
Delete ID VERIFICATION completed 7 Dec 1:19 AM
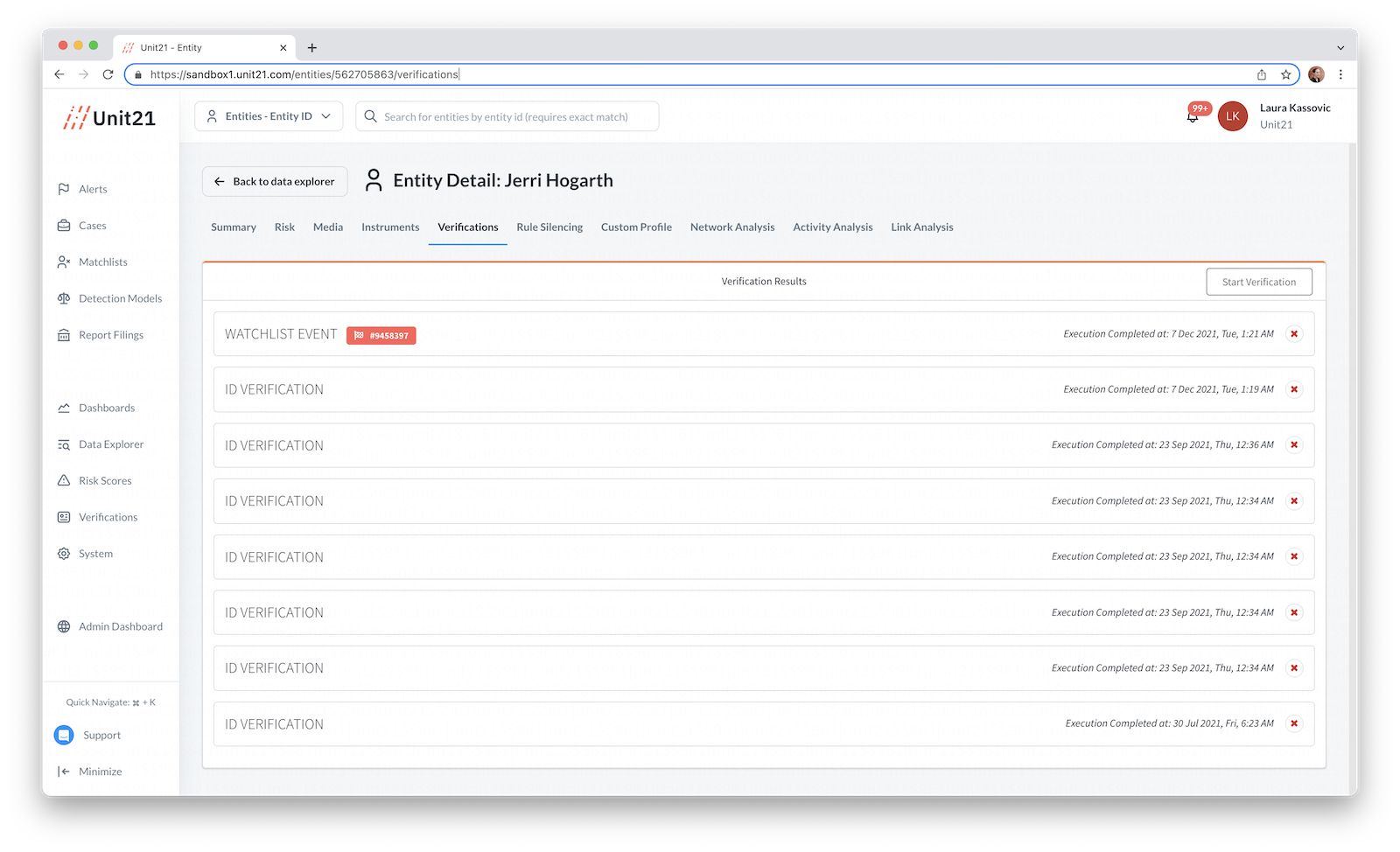[1294, 389]
